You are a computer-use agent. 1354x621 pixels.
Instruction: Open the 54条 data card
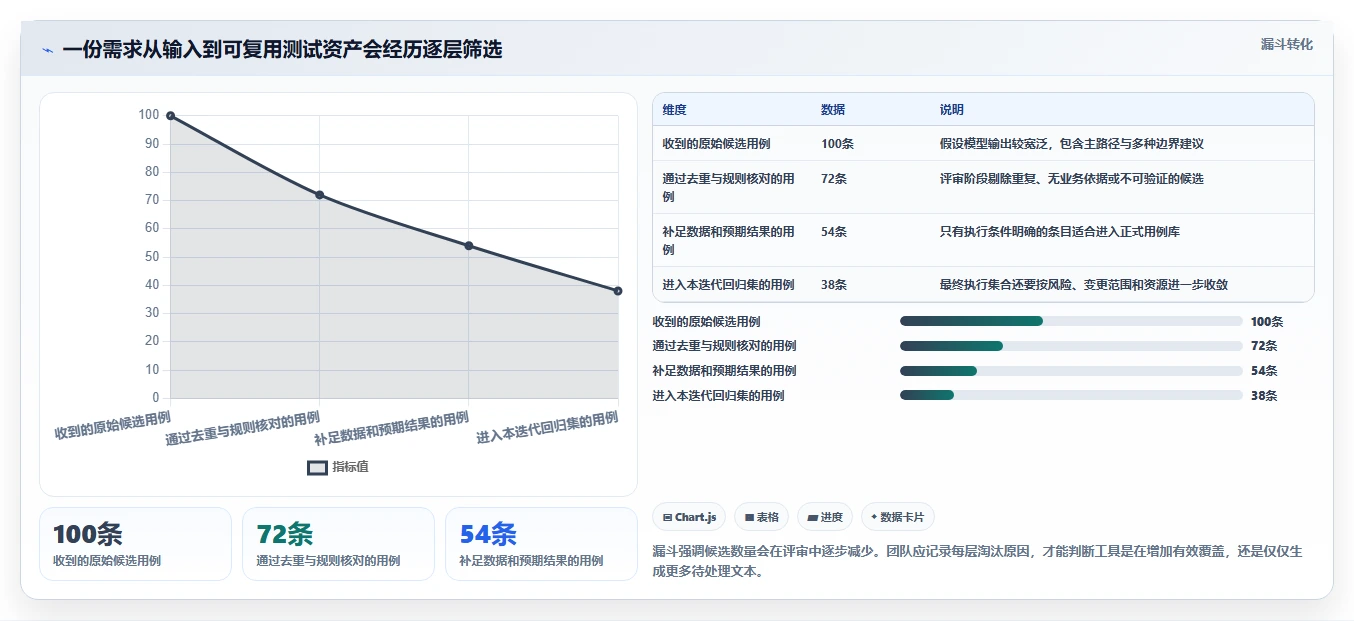(541, 544)
